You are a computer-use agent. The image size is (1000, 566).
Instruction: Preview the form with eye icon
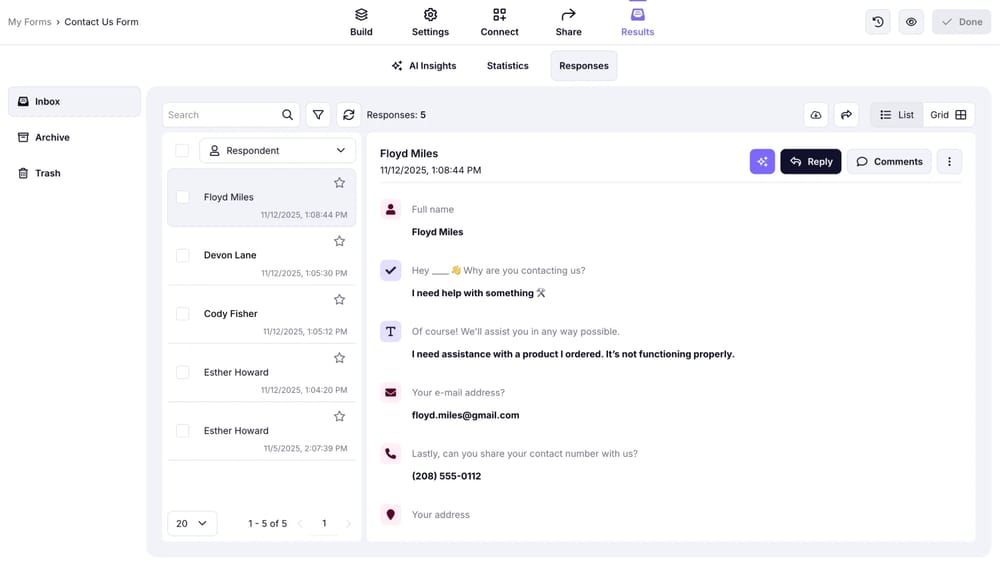click(x=911, y=22)
